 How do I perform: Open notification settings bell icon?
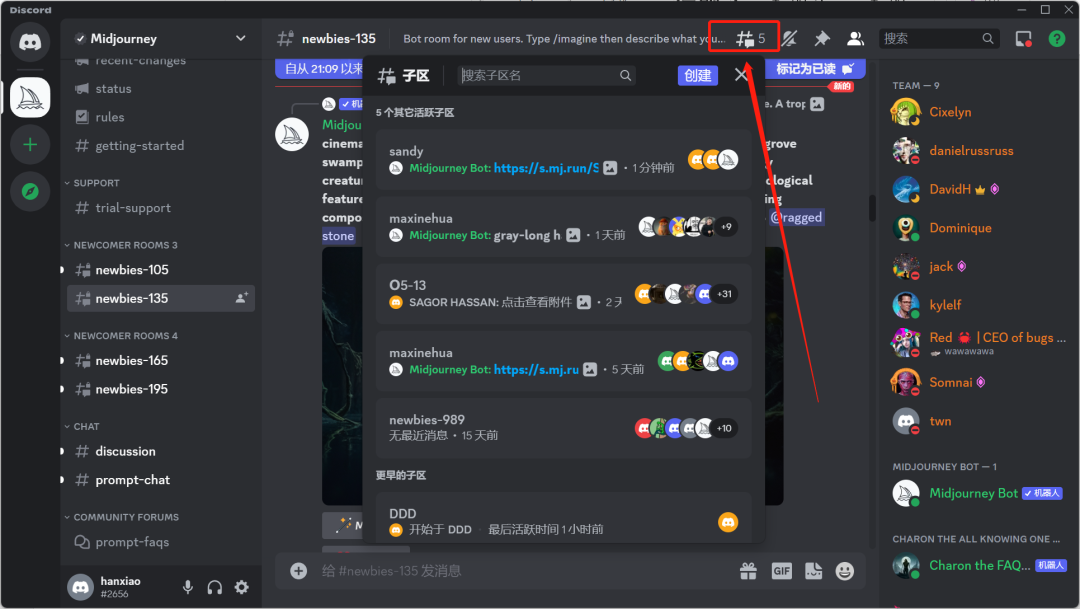(789, 39)
